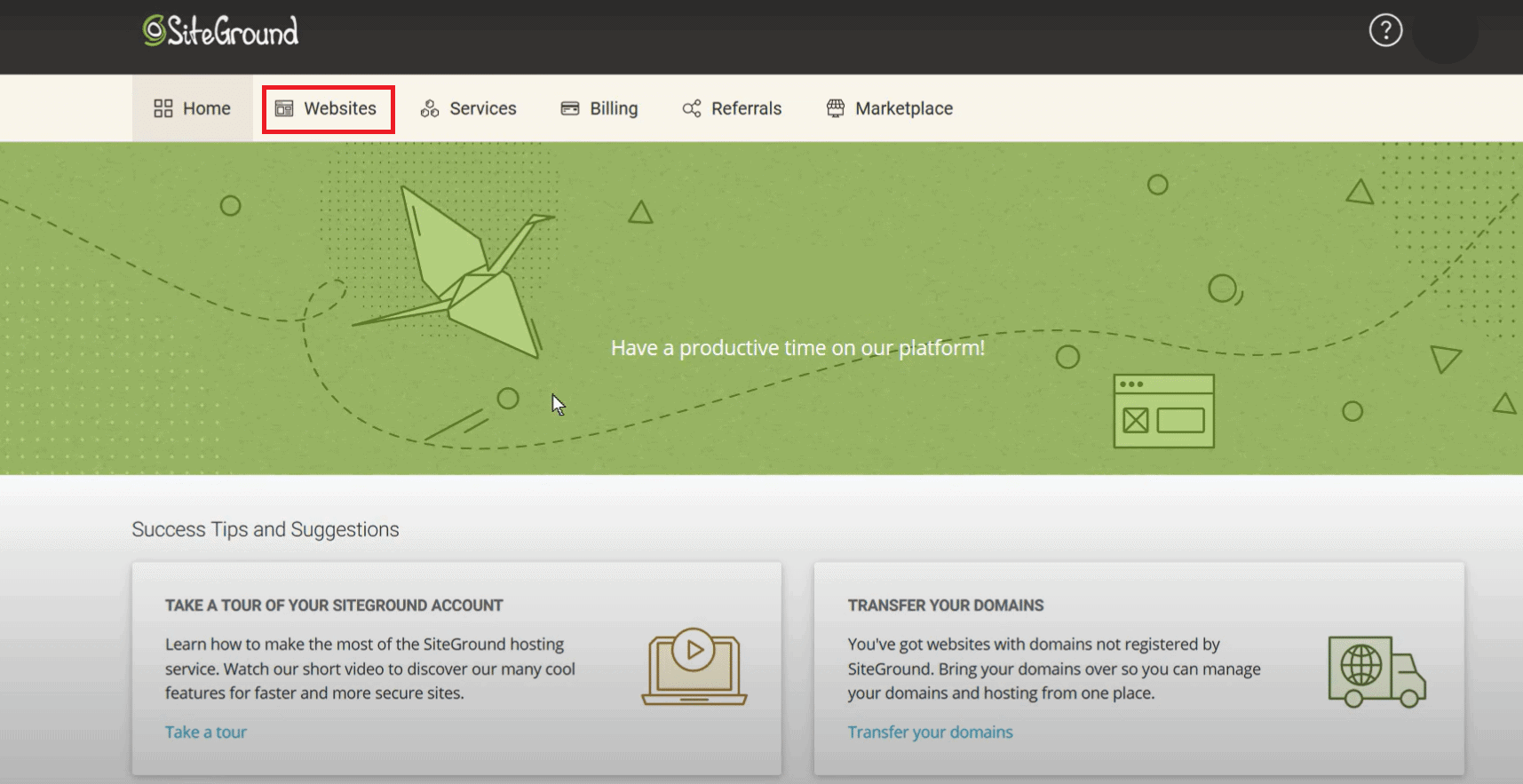Open the user profile avatar circle
Viewport: 1523px width, 784px height.
tap(1445, 34)
